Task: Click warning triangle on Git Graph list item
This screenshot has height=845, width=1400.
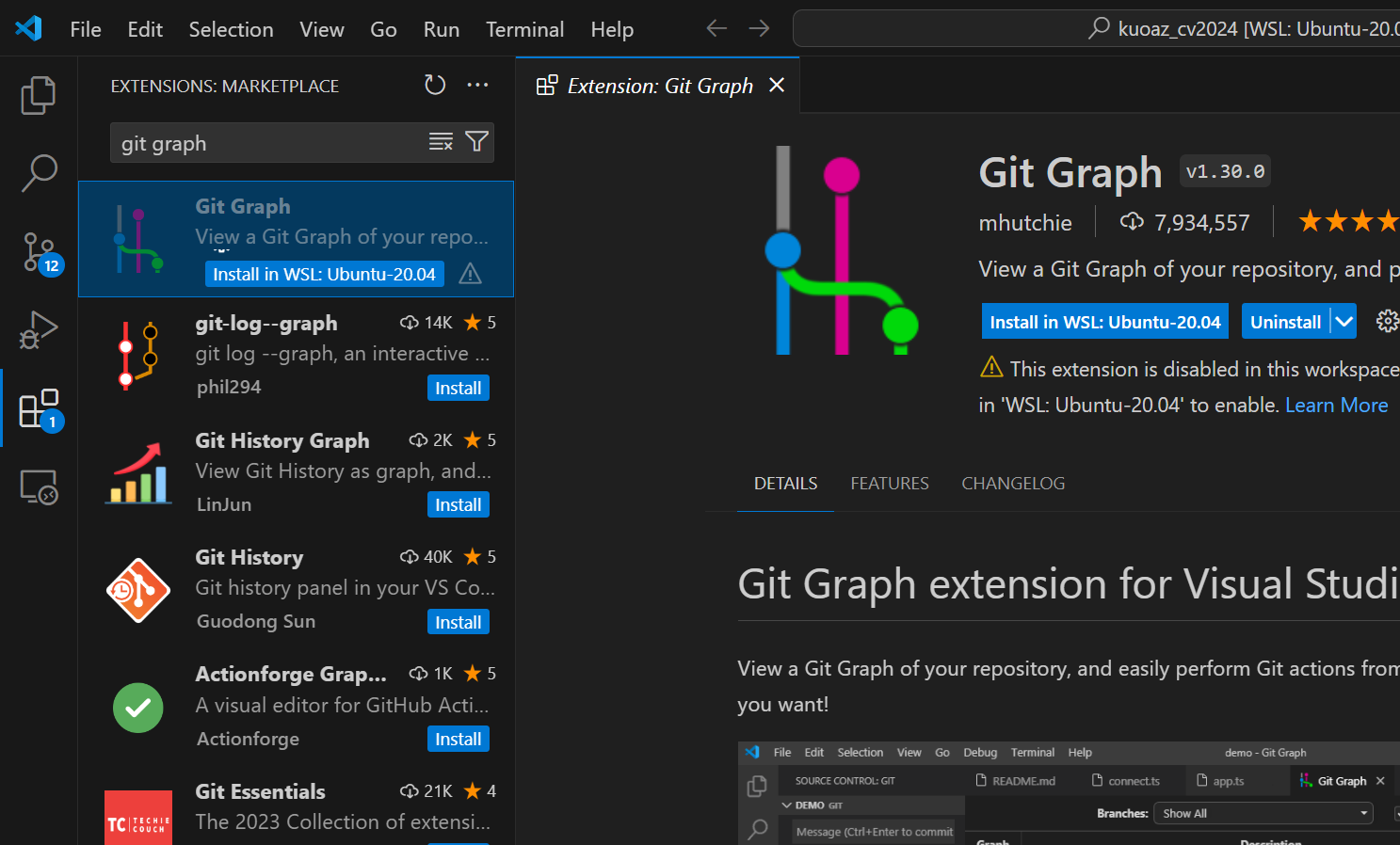Action: pos(470,274)
